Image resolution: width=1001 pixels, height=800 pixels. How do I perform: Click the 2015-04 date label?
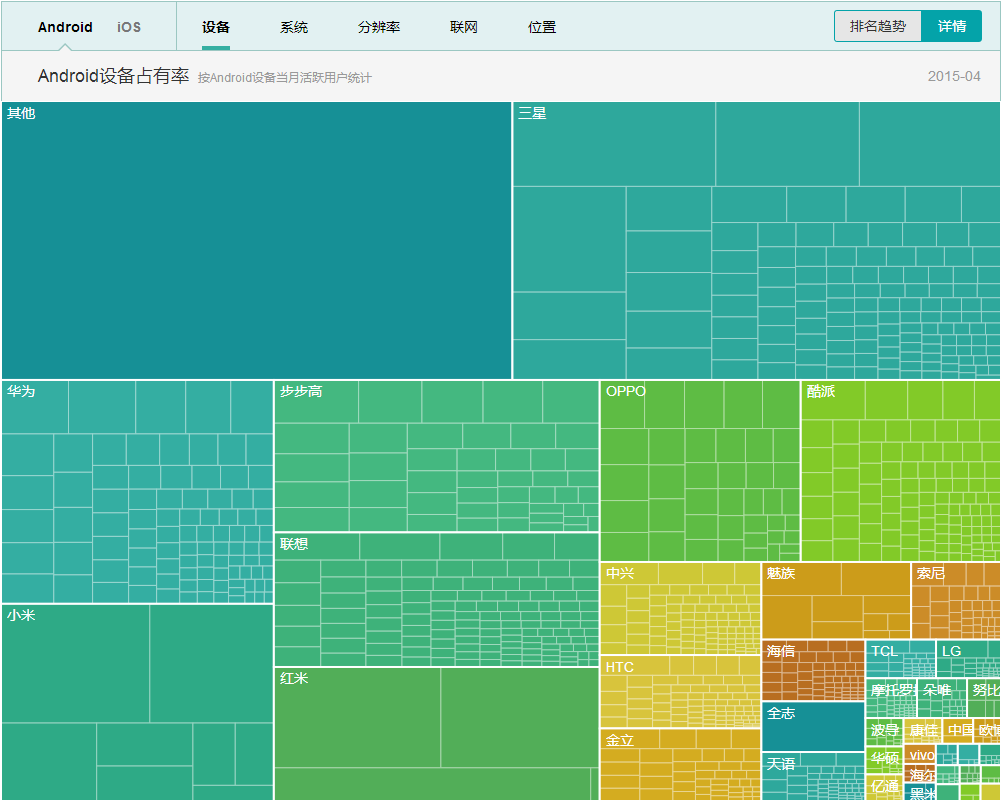pyautogui.click(x=954, y=76)
